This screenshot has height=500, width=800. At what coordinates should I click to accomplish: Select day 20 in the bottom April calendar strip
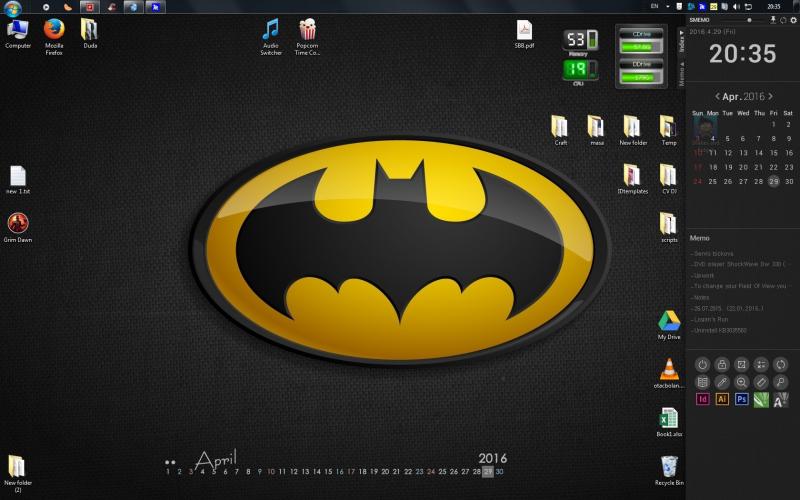[385, 471]
